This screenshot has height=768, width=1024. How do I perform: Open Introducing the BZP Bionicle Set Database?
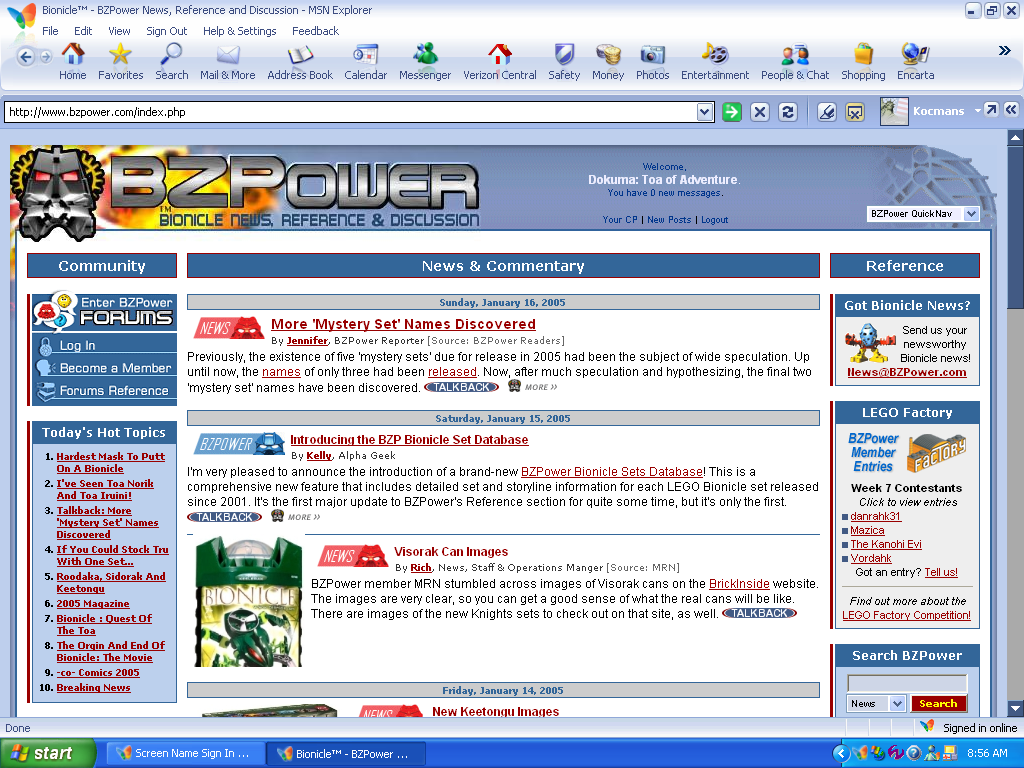(409, 440)
